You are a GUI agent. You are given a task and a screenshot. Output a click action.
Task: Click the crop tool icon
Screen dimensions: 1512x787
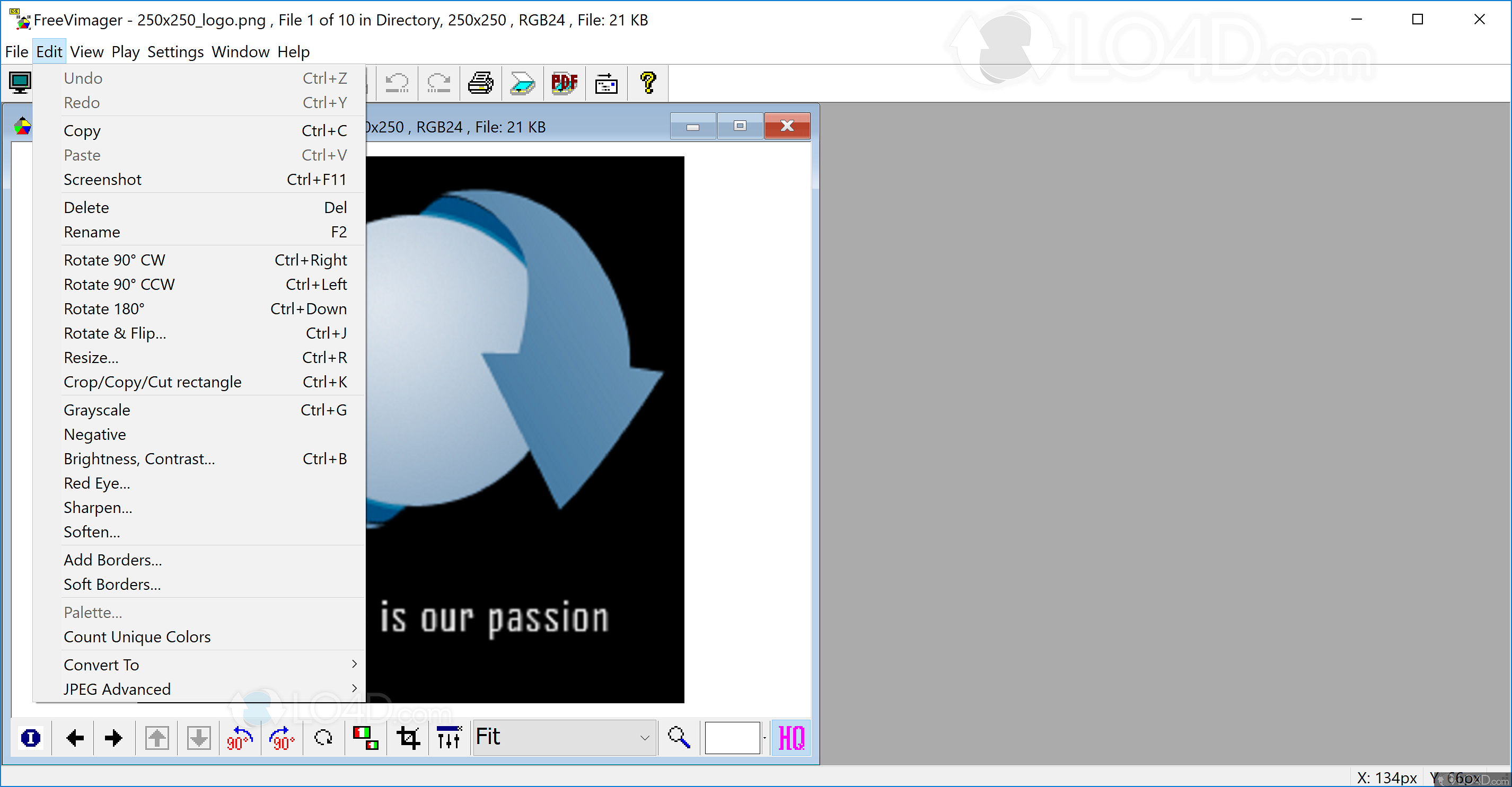coord(408,738)
